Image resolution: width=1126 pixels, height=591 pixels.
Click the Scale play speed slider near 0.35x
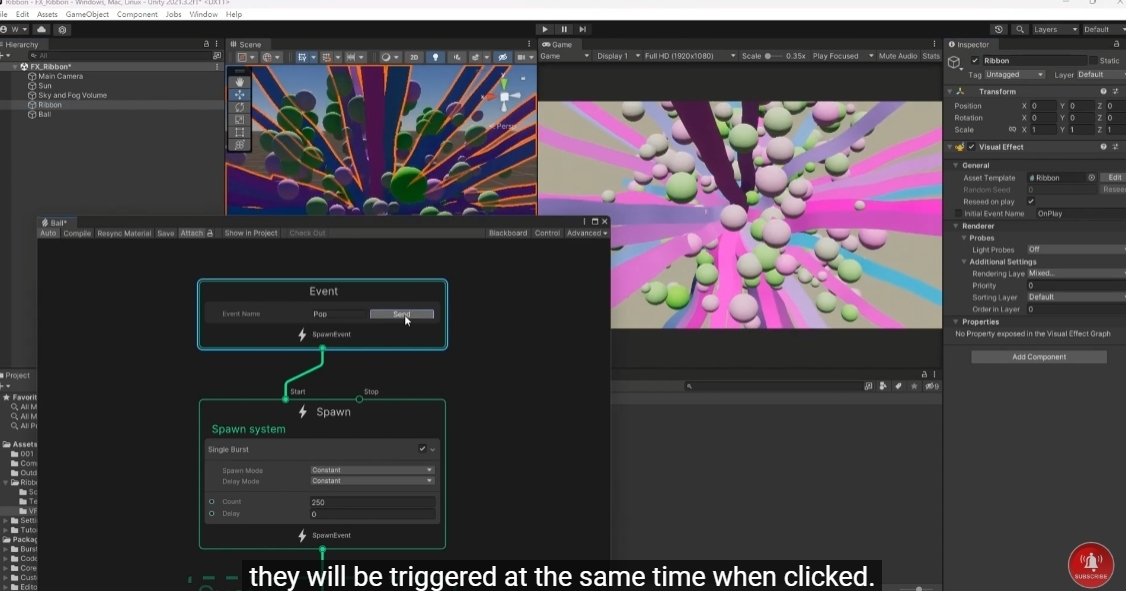[768, 56]
